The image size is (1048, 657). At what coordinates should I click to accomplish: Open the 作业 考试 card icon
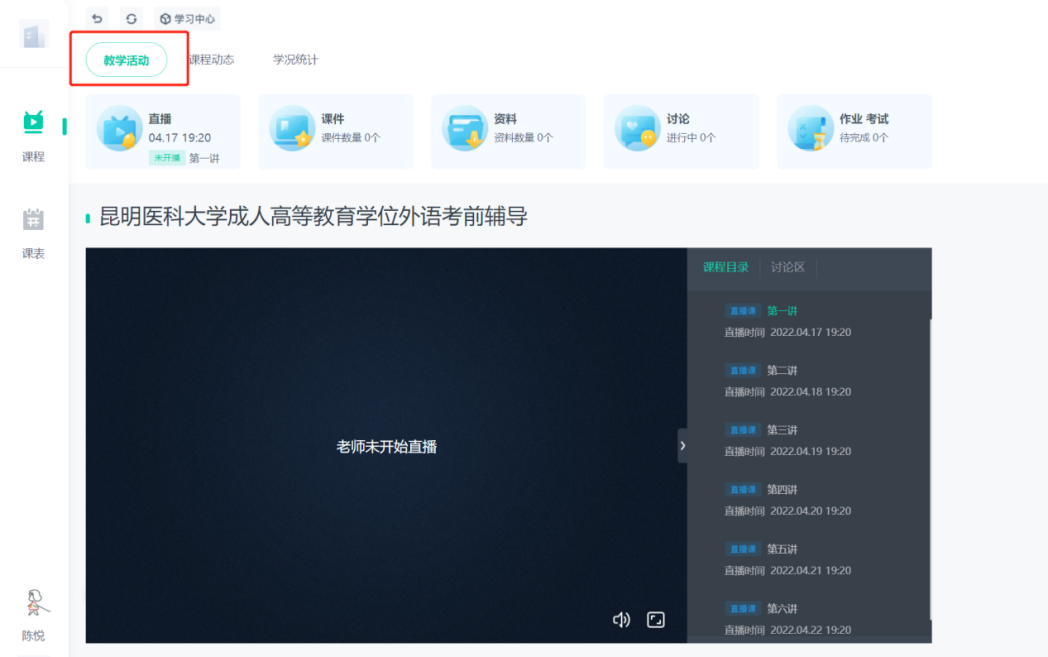(810, 128)
